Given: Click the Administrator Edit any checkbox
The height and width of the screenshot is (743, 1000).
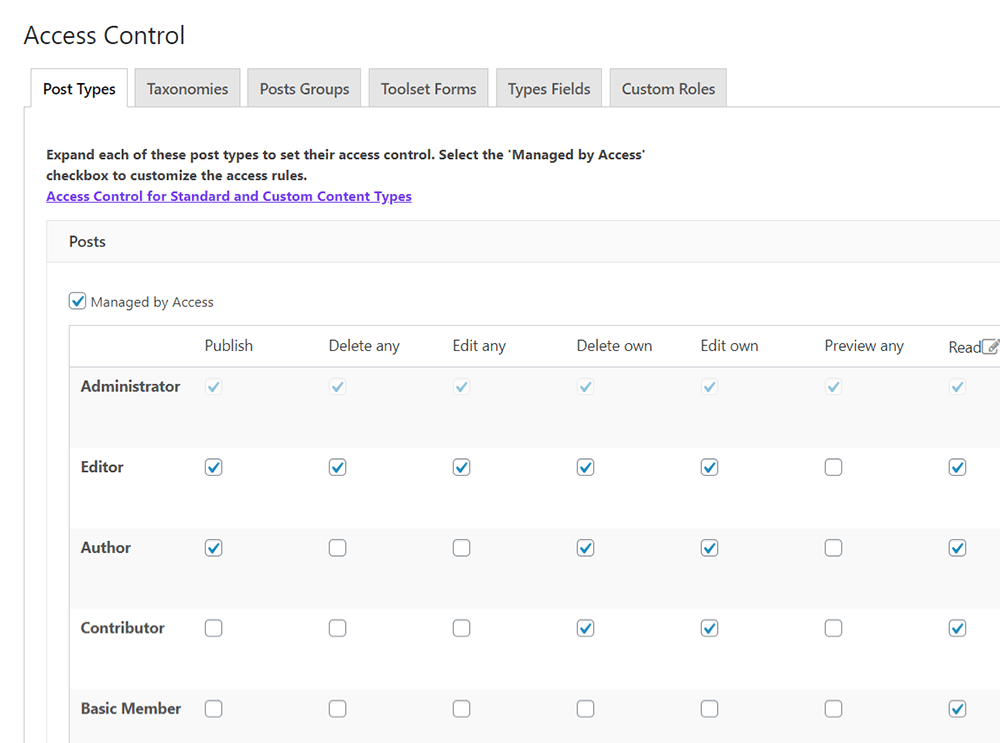Looking at the screenshot, I should [462, 386].
